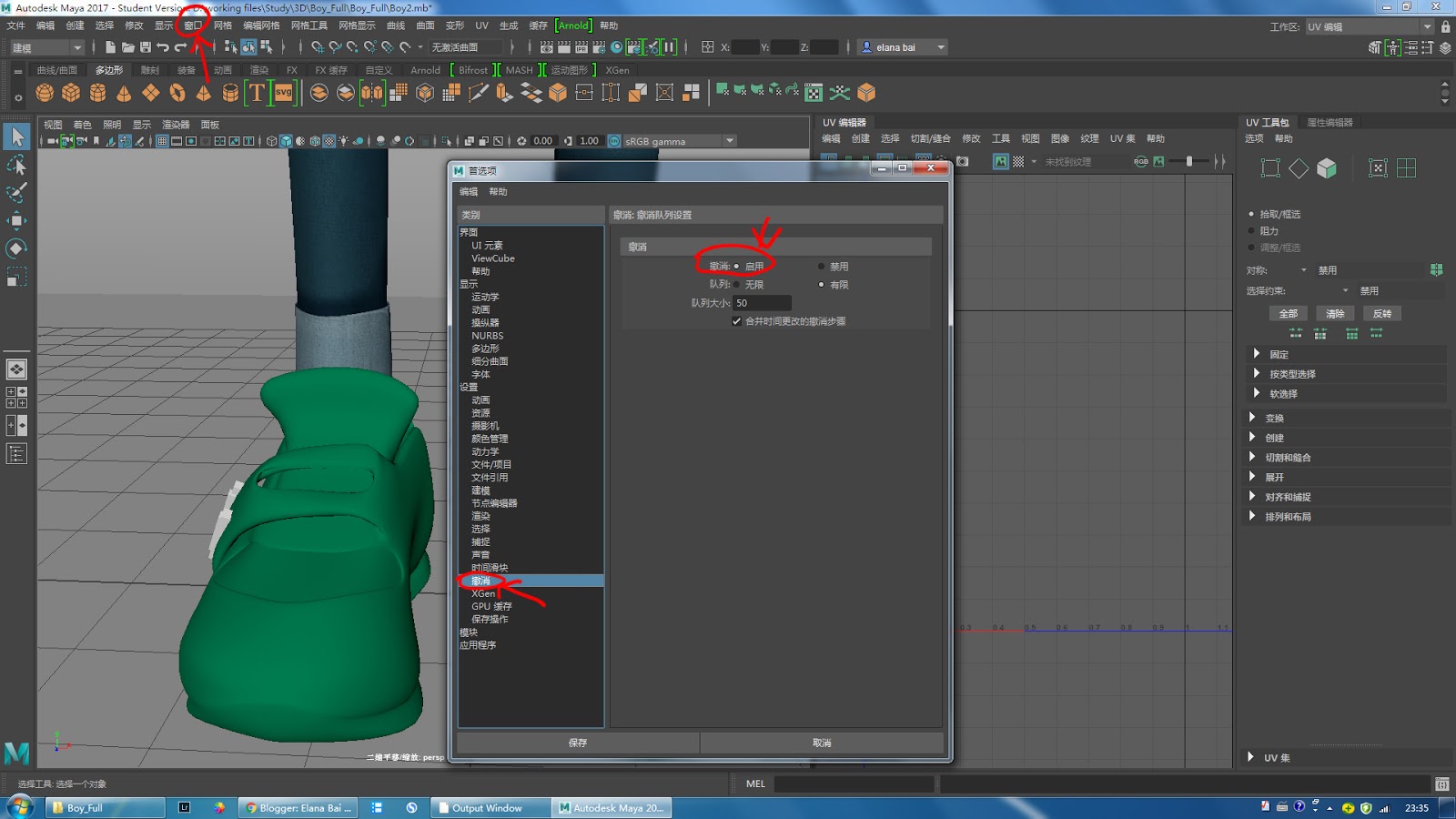Image resolution: width=1456 pixels, height=819 pixels.
Task: Expand the 变换 section
Action: coord(1252,418)
